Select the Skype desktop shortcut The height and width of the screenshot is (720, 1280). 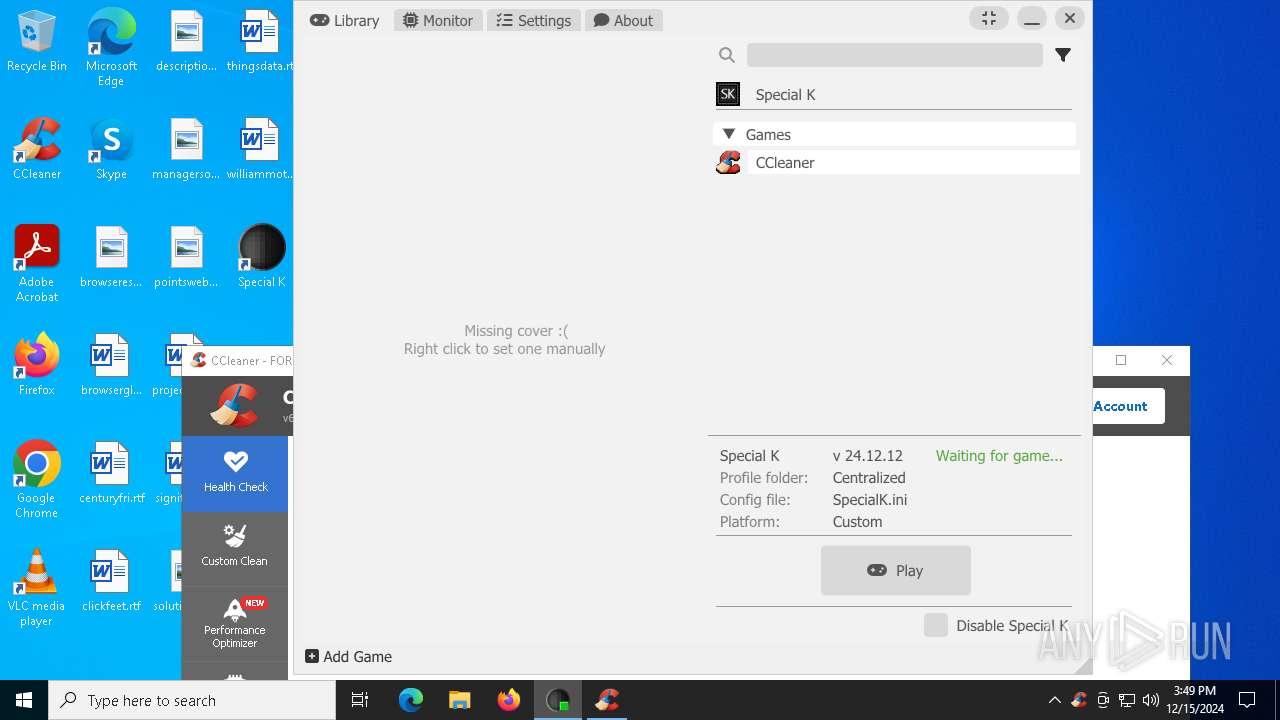pos(111,150)
